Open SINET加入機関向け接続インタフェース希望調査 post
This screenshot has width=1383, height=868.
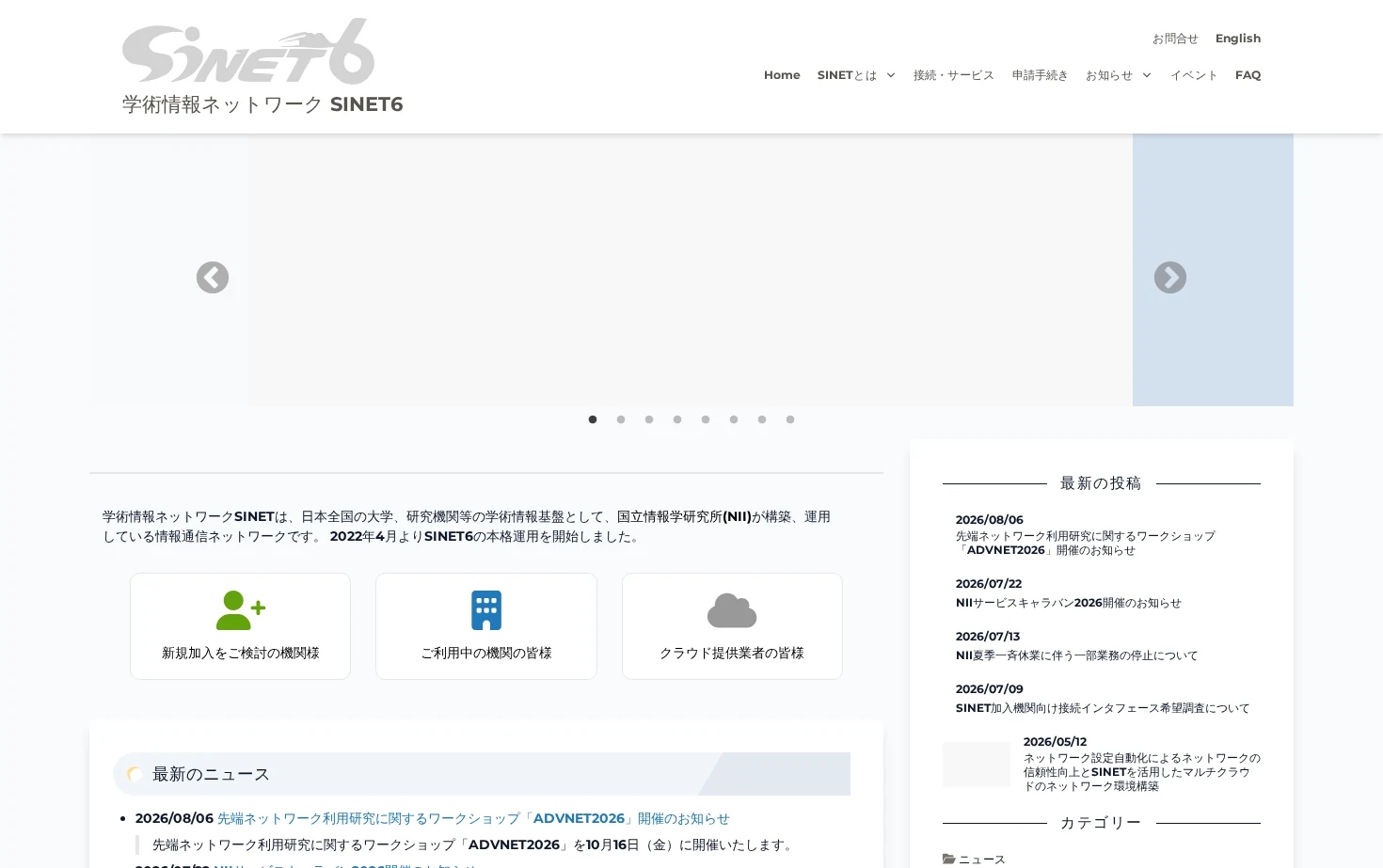[1103, 708]
